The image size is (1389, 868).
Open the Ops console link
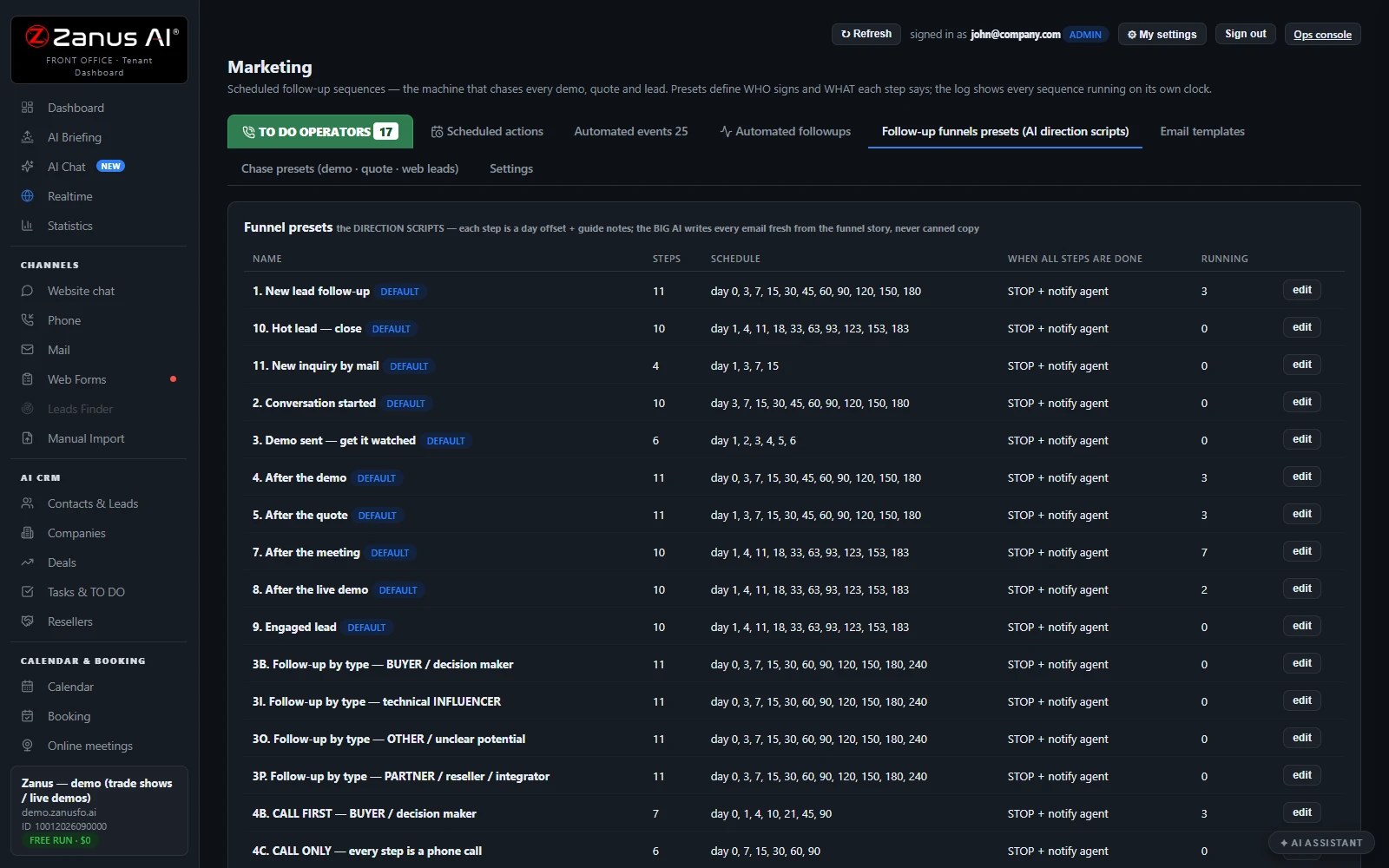(x=1322, y=35)
